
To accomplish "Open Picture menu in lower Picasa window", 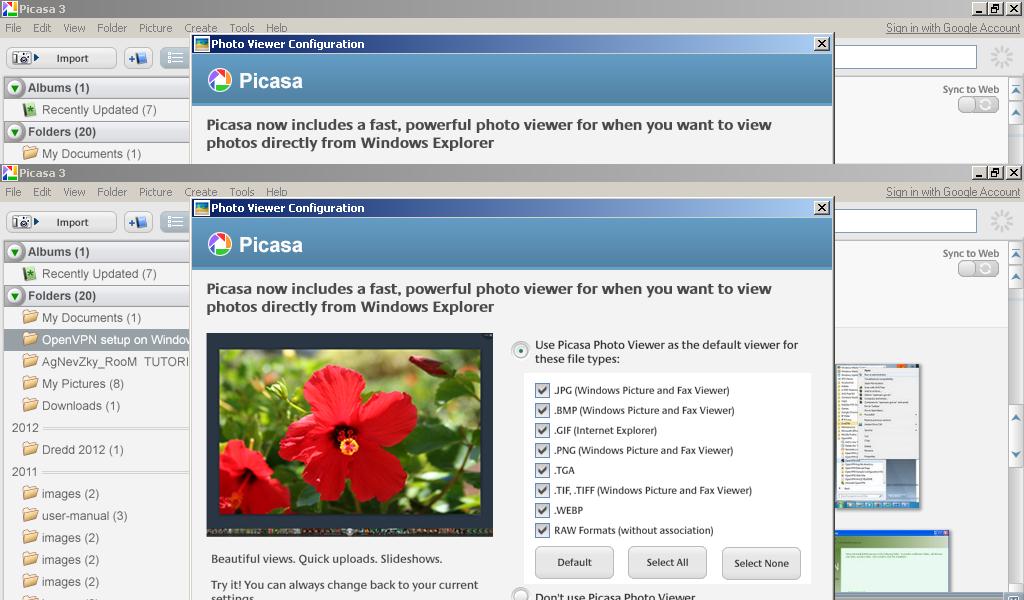I will (x=155, y=192).
